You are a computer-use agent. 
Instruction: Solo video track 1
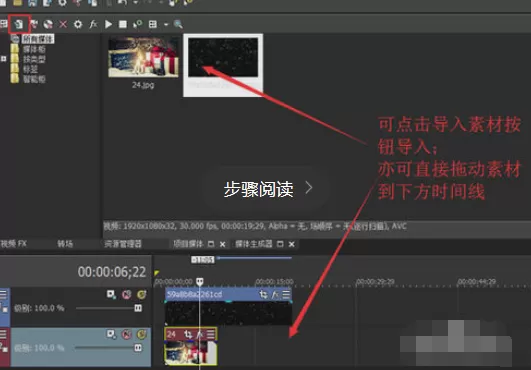(142, 295)
